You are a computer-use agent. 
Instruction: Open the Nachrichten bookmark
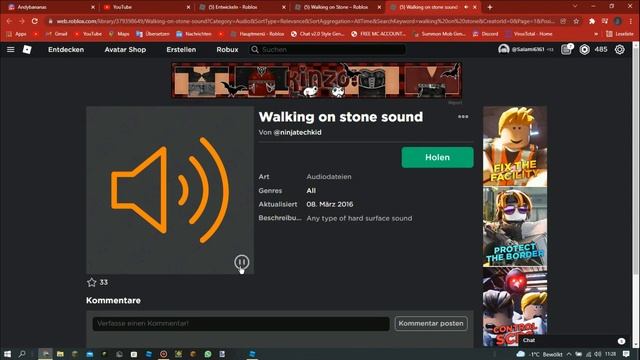(x=194, y=34)
